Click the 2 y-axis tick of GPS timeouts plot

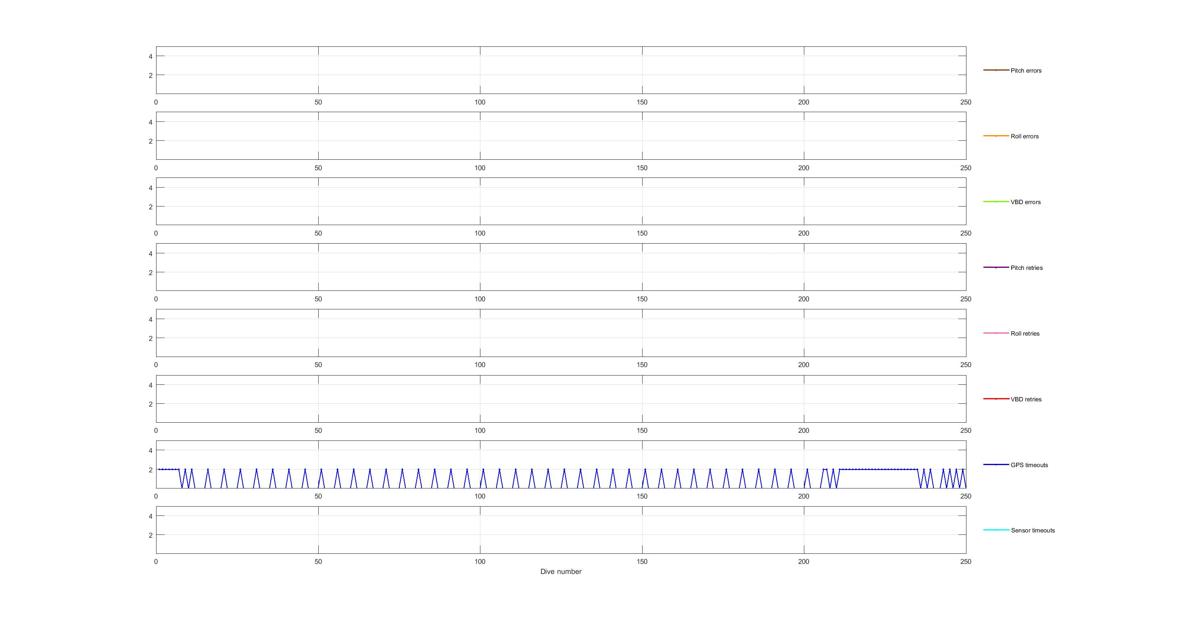[x=150, y=470]
